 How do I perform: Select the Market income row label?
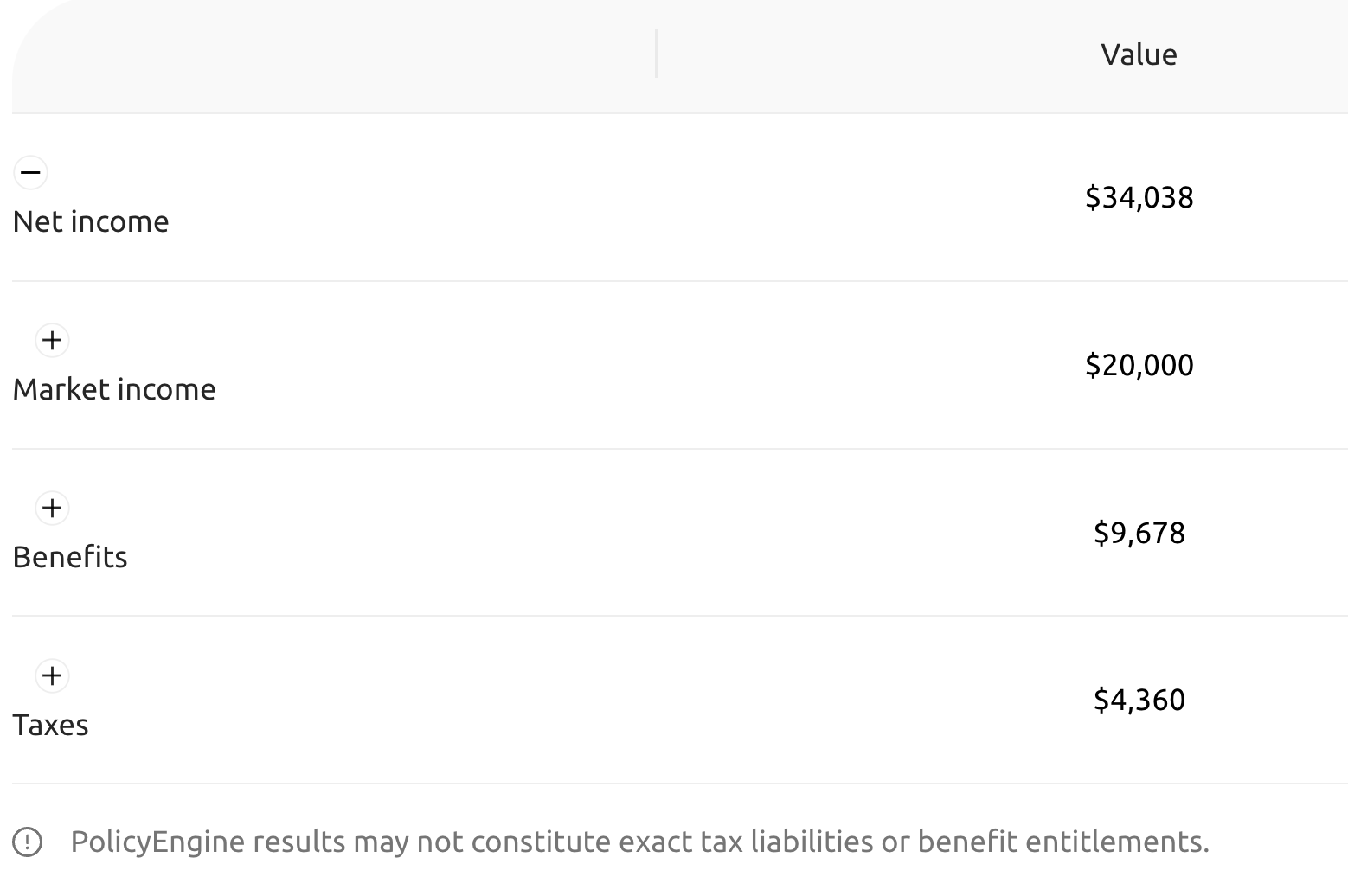(x=114, y=389)
